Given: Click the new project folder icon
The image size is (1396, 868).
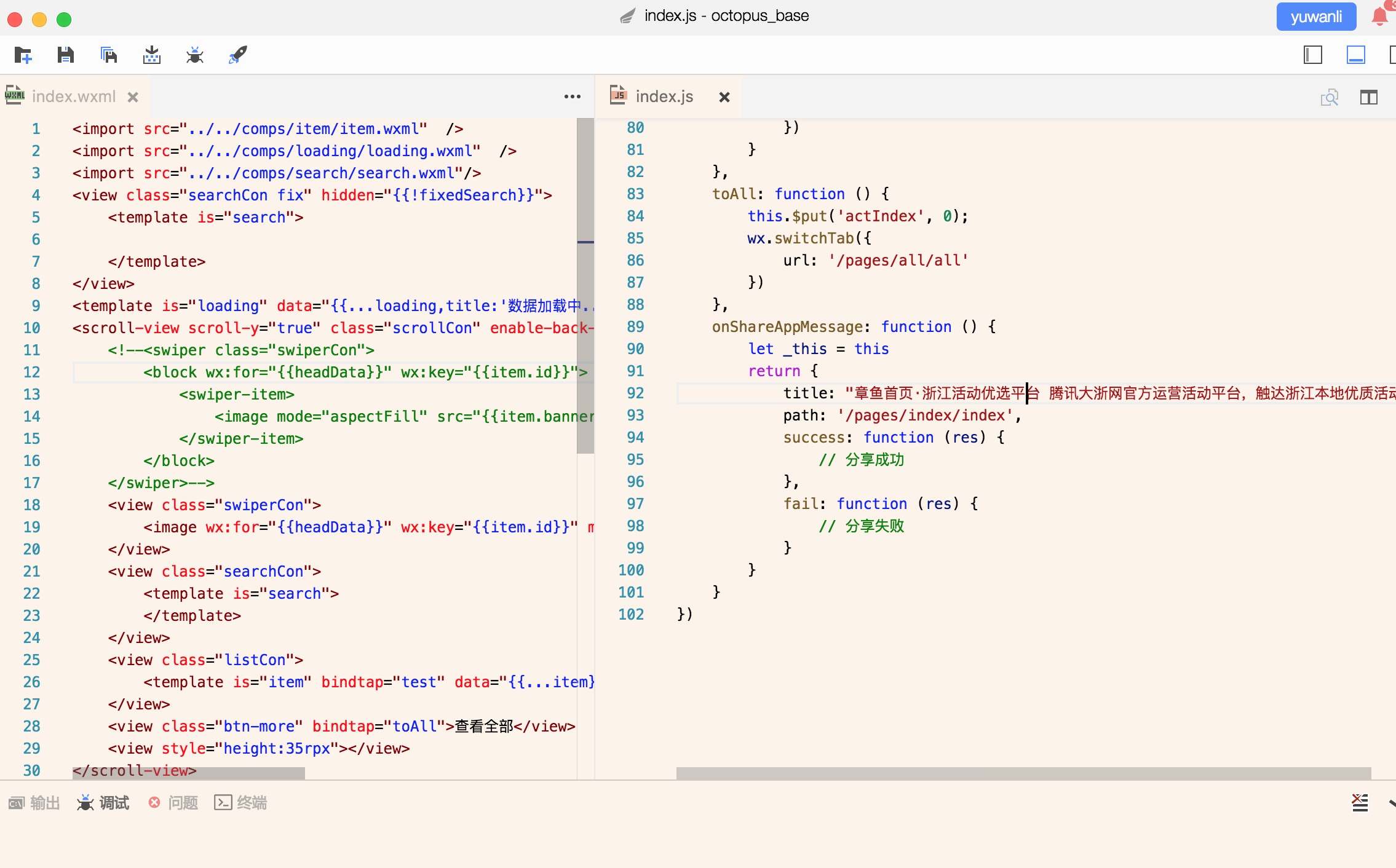Looking at the screenshot, I should (x=23, y=55).
